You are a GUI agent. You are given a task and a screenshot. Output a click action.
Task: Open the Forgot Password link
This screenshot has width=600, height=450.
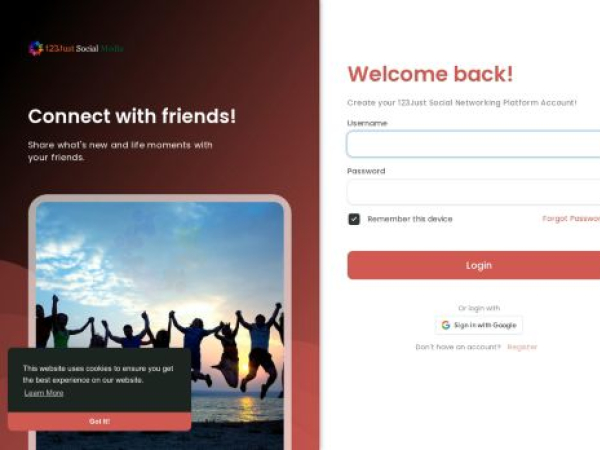pos(571,219)
